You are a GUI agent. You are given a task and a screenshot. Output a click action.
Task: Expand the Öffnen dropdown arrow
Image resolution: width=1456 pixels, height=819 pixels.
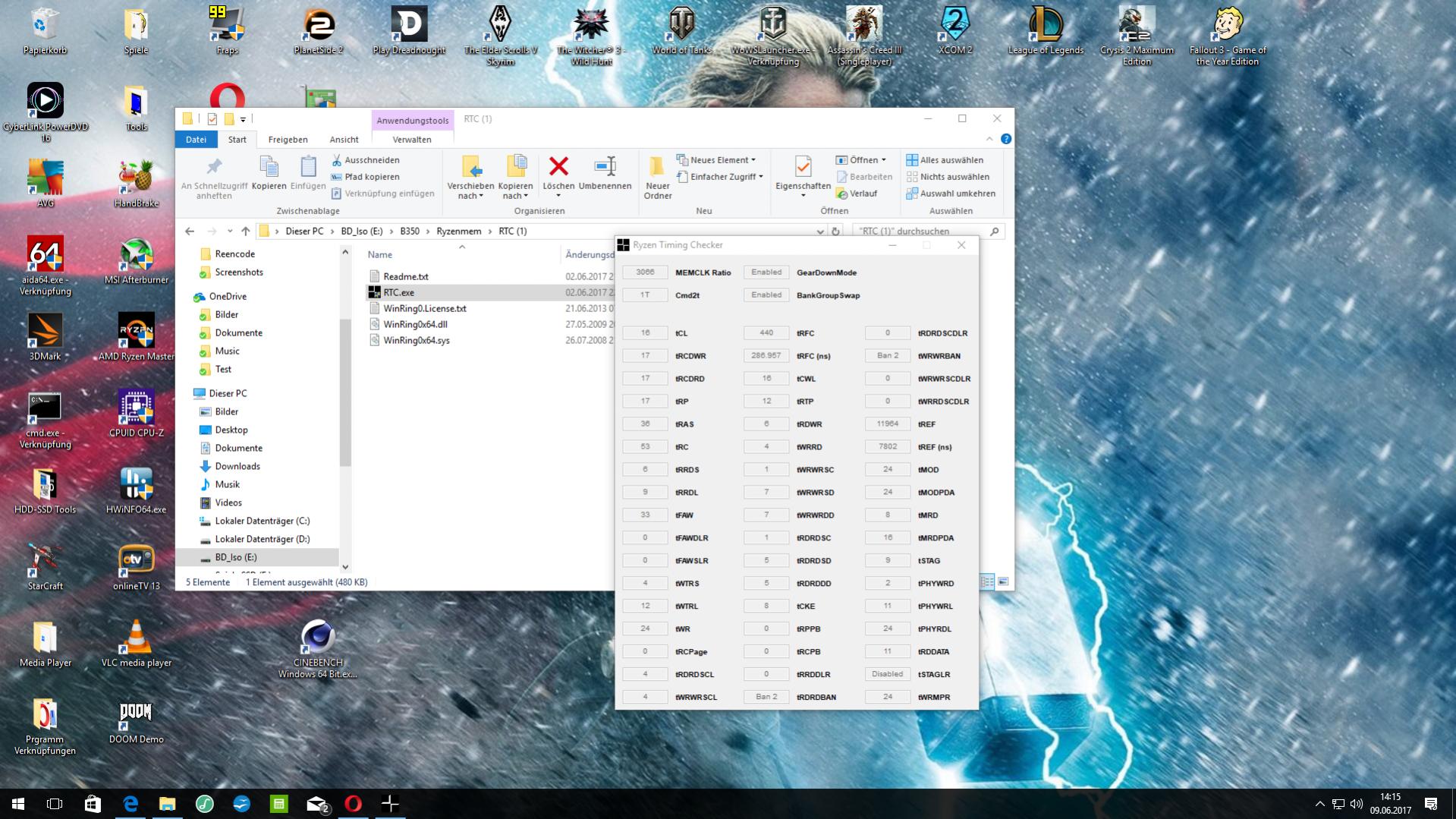884,160
